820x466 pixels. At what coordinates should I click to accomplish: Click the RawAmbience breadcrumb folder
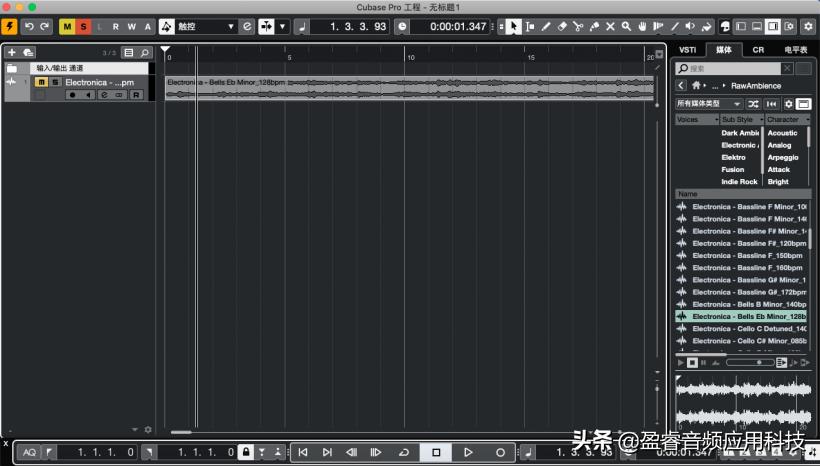pos(756,85)
